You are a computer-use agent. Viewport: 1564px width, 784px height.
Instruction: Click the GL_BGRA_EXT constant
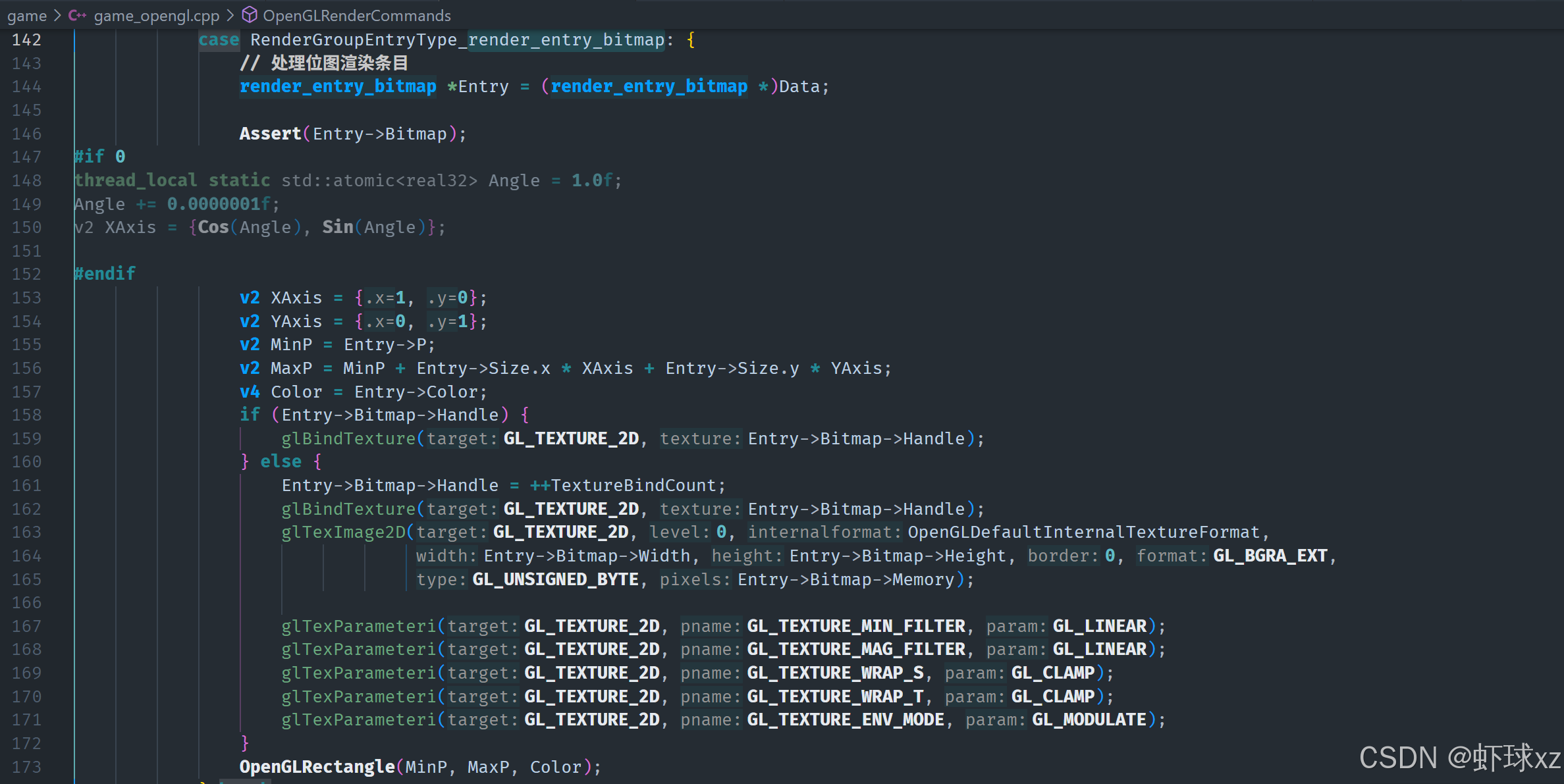(x=1270, y=556)
